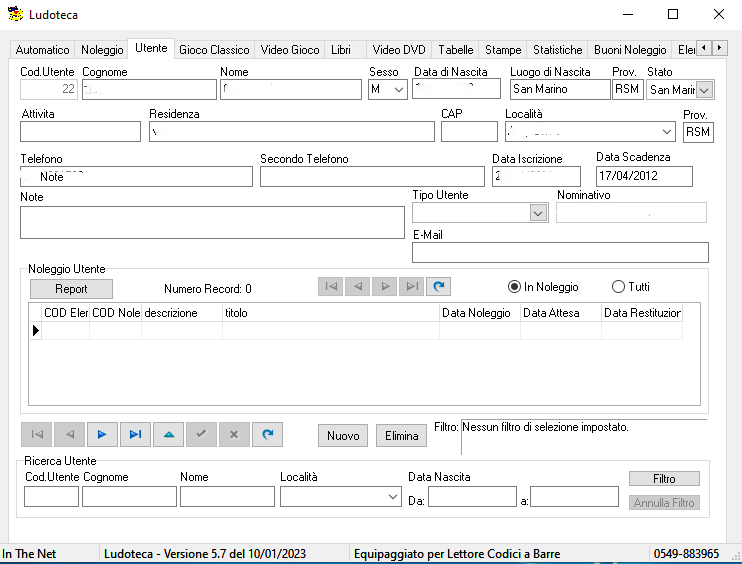Open the Video Gioco tab
The width and height of the screenshot is (742, 564).
click(x=290, y=50)
